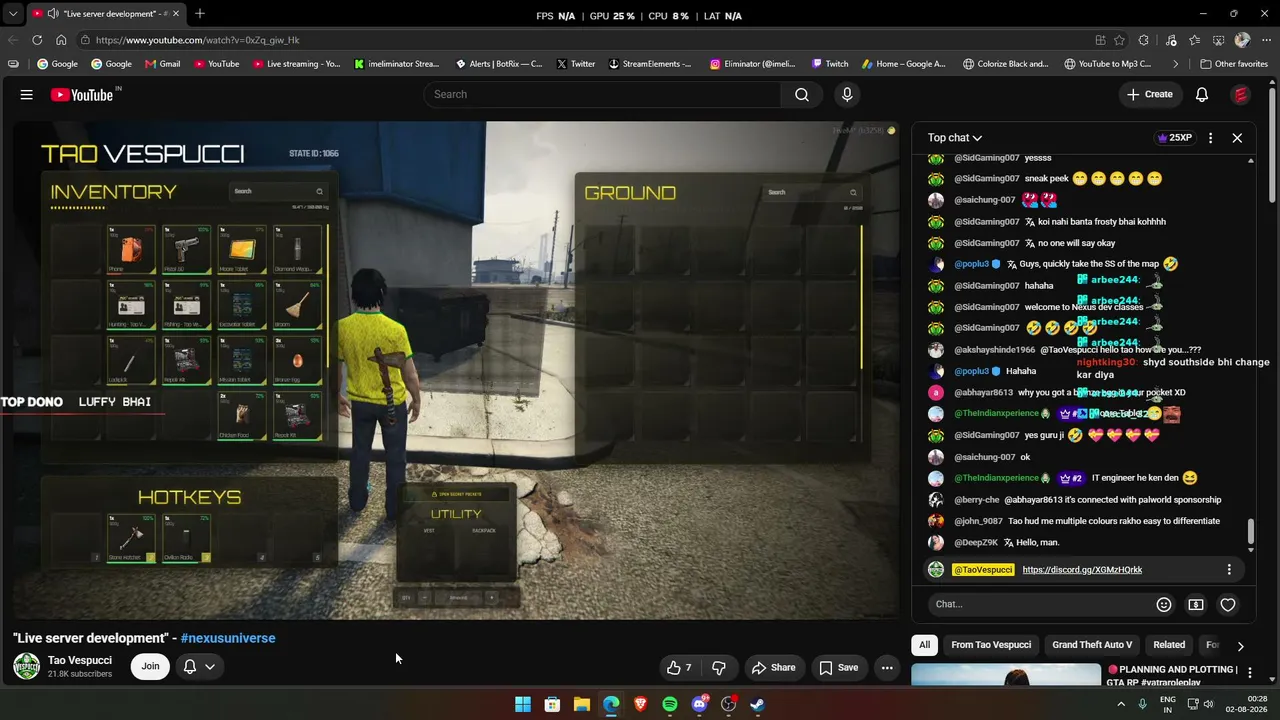
Task: Open the YouTube guide hamburger menu
Action: (x=27, y=94)
